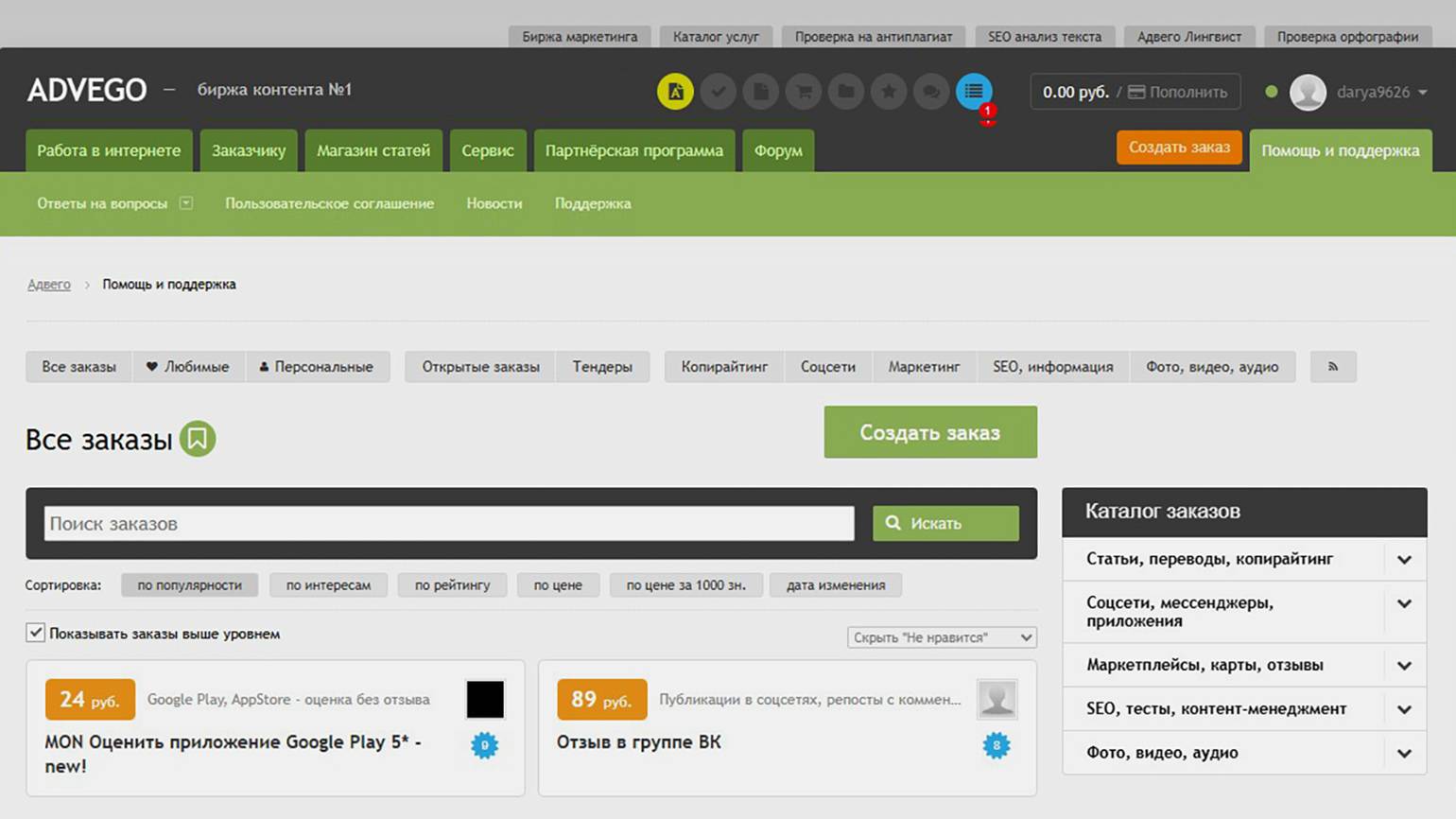The image size is (1456, 819).
Task: Select sorting по рейтингу
Action: 452,585
